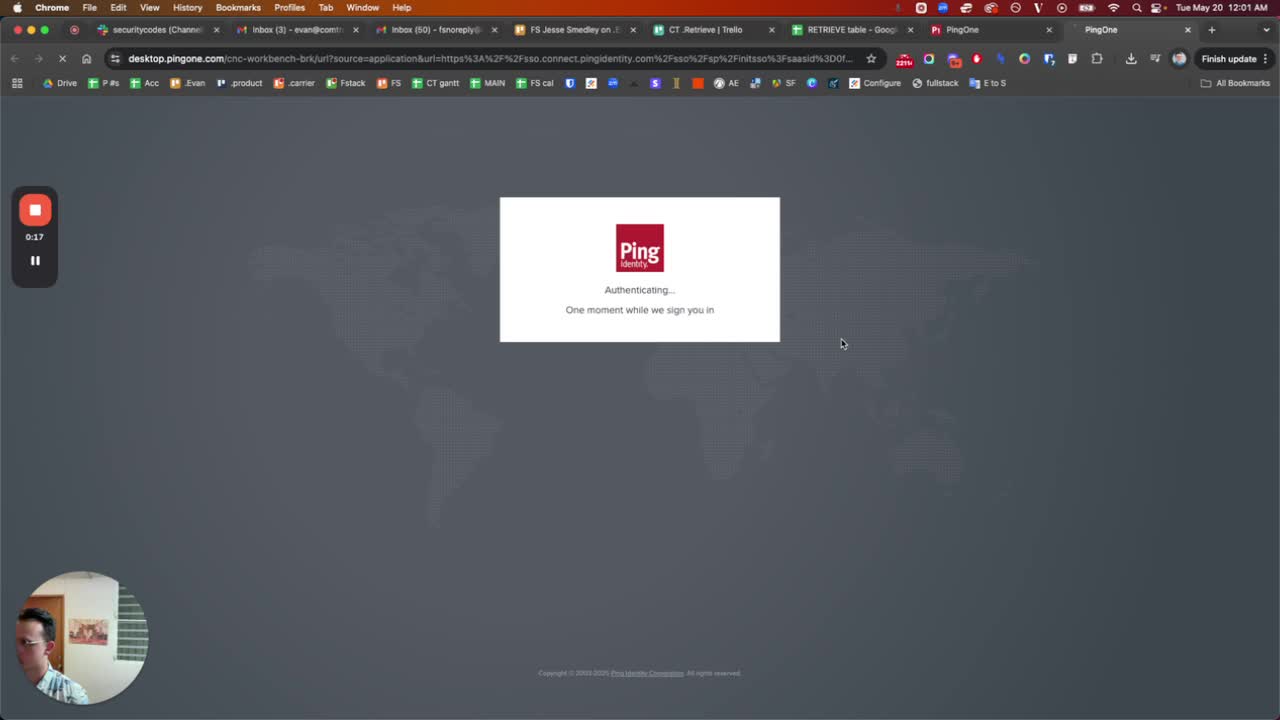
Task: Open the Profiles menu in menu bar
Action: click(289, 7)
